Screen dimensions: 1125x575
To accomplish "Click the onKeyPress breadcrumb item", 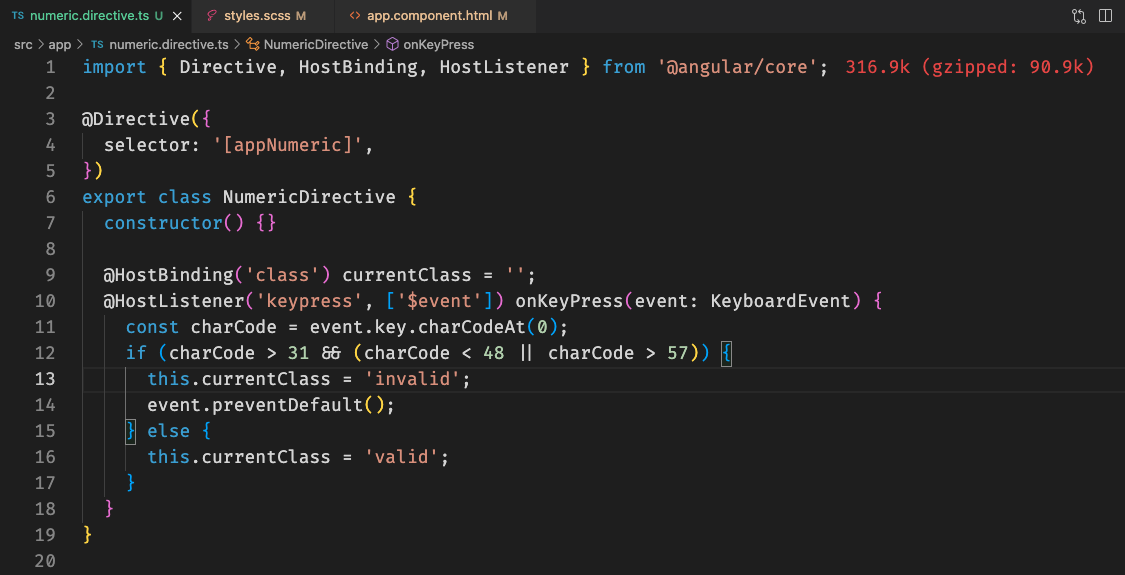I will [438, 45].
